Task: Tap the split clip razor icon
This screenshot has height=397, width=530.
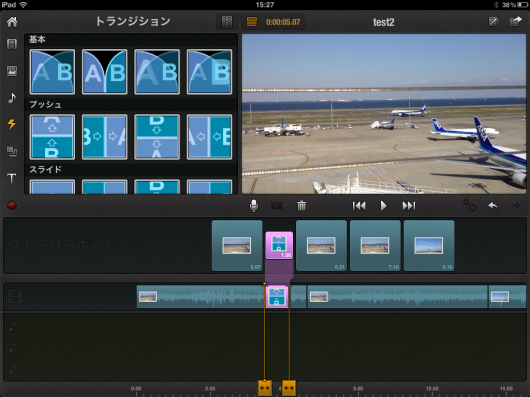Action: 277,205
